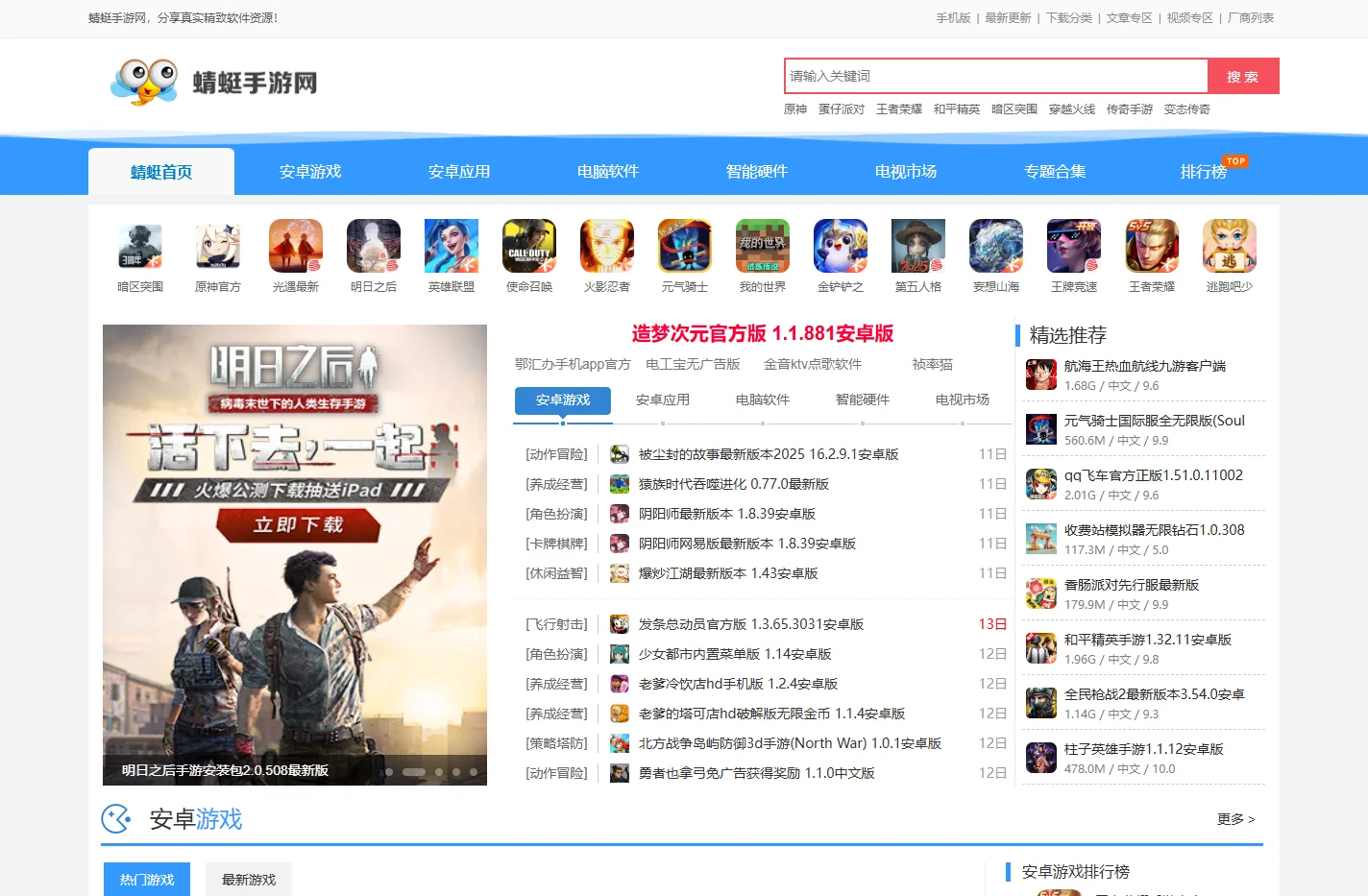This screenshot has width=1368, height=896.
Task: Open the 妄想山海 game icon
Action: click(x=996, y=246)
